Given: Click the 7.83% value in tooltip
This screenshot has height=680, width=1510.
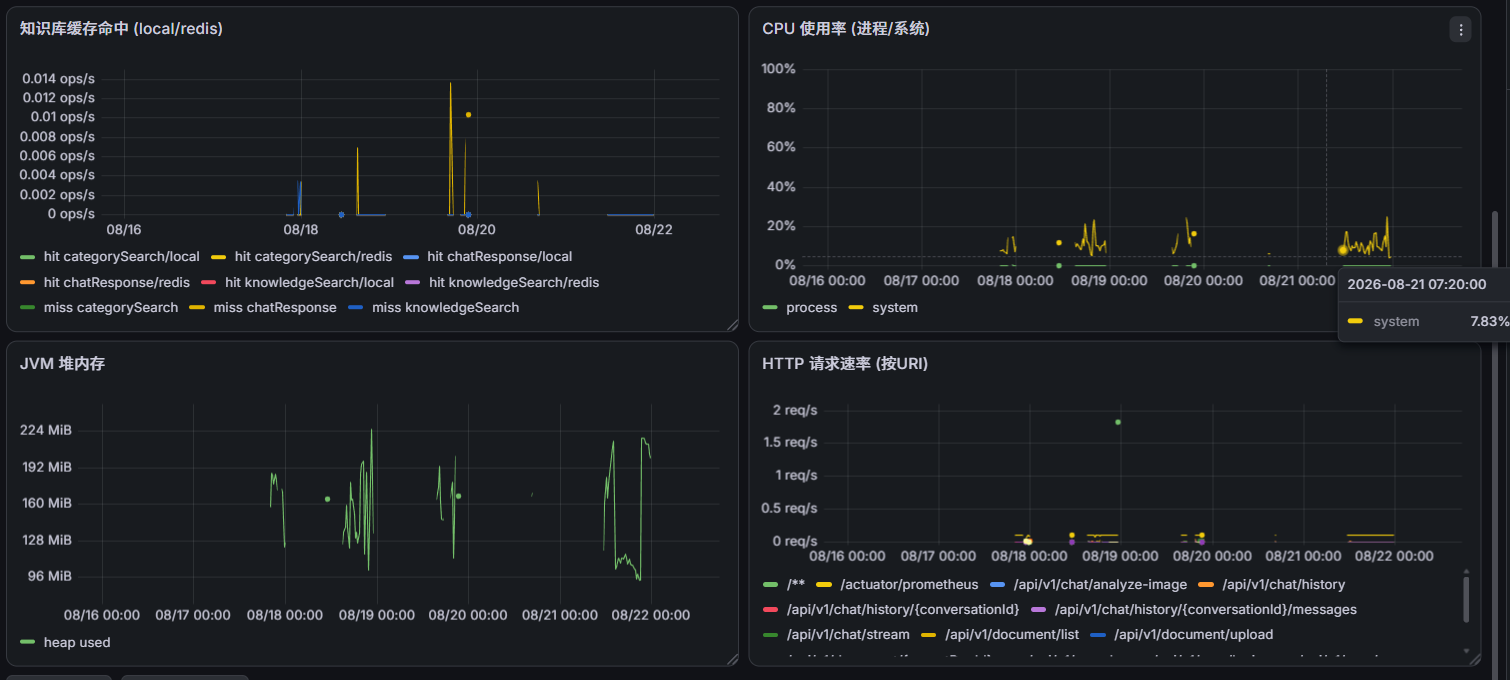Looking at the screenshot, I should 1490,322.
